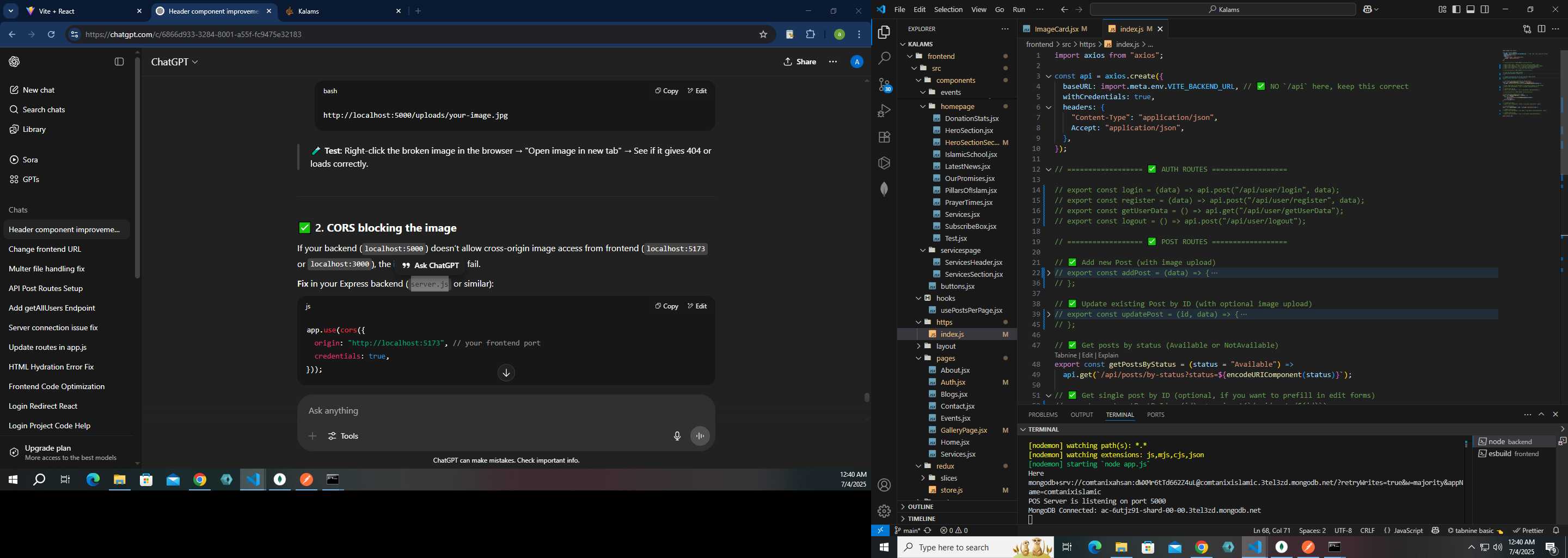Fold the headers block at line 6
1568x558 pixels.
pyautogui.click(x=1048, y=107)
